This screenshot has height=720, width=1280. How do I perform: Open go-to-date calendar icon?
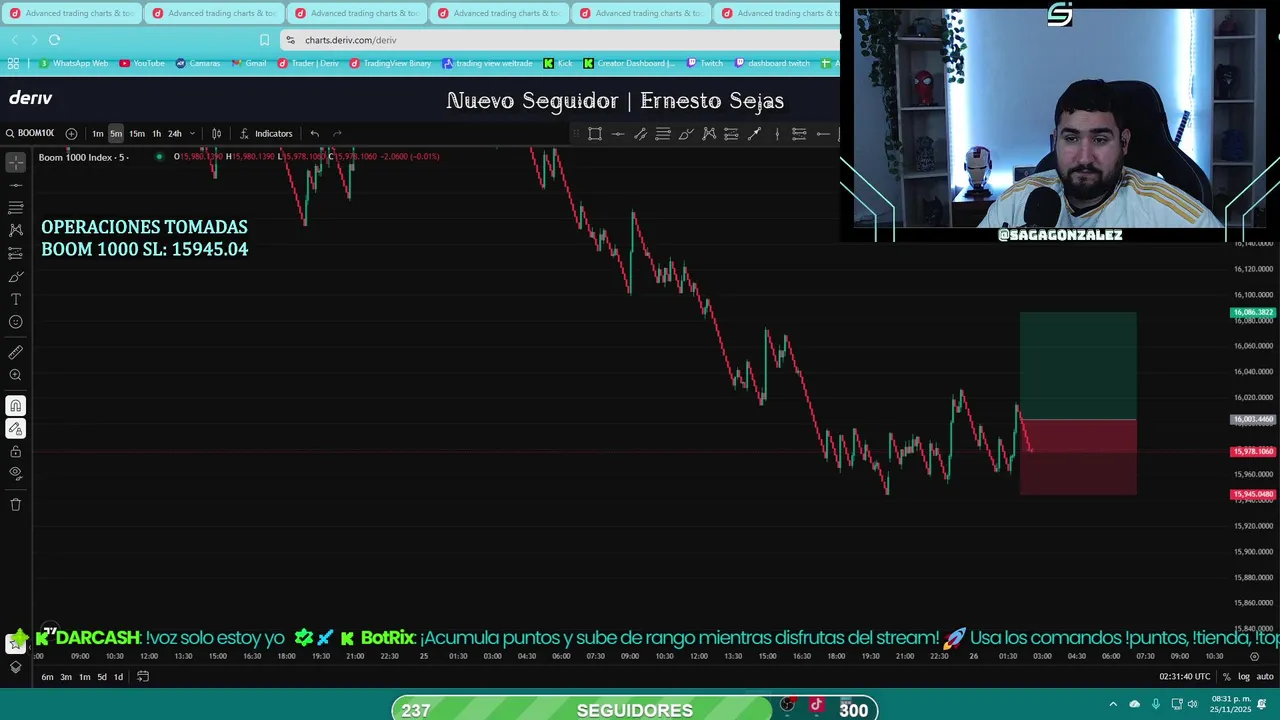(x=143, y=677)
